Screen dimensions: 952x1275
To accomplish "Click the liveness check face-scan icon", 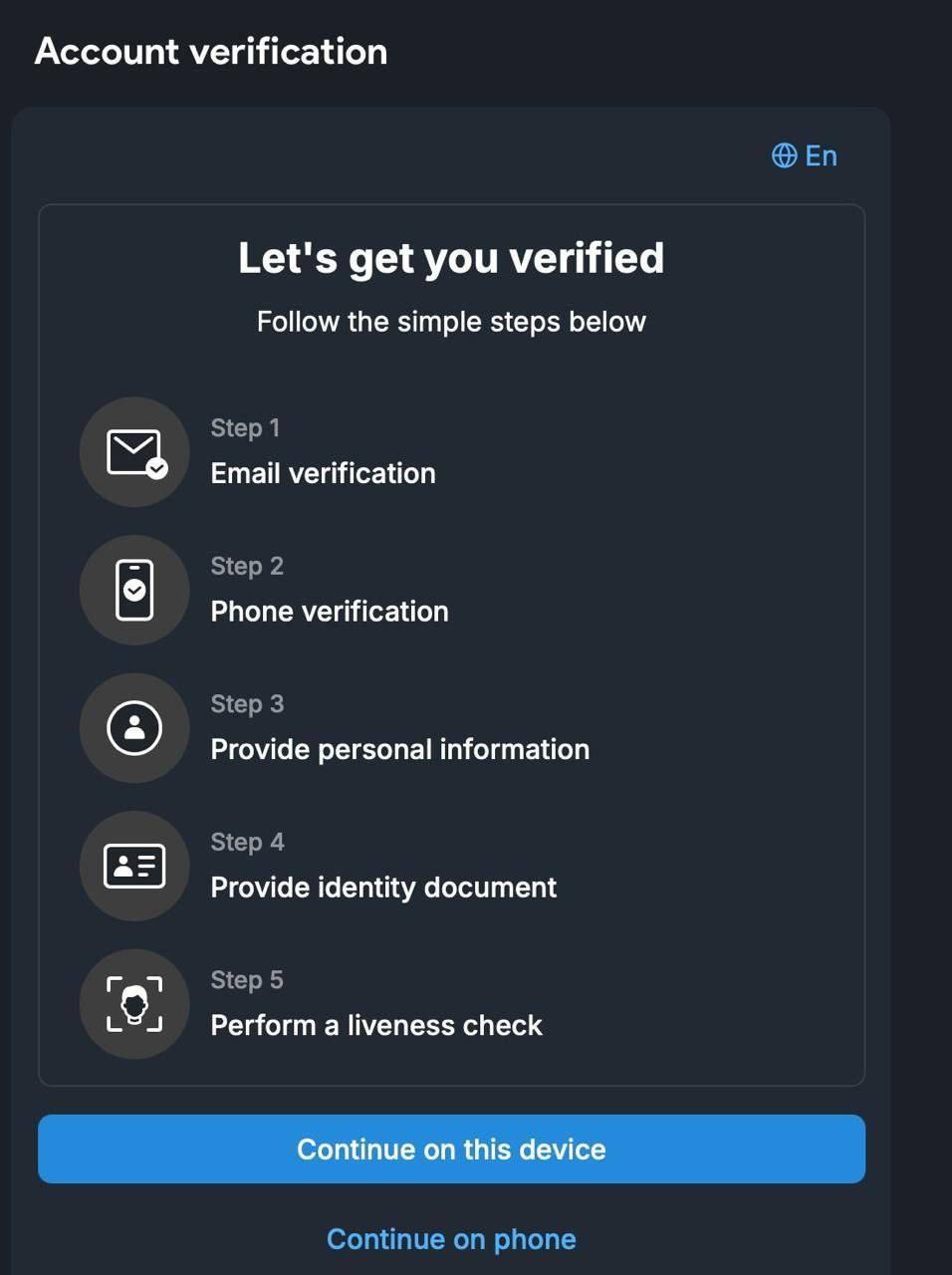I will pos(134,1003).
